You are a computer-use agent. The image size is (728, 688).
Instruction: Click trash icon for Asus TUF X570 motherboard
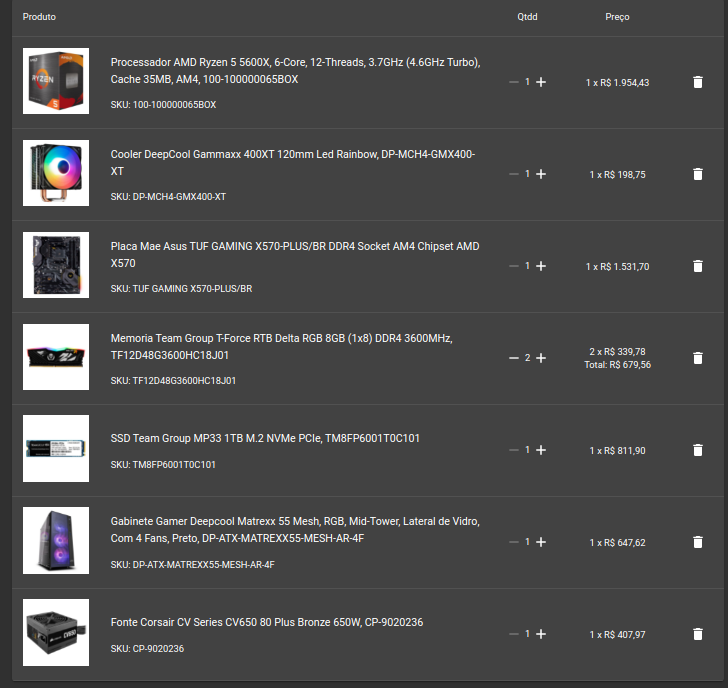(697, 266)
